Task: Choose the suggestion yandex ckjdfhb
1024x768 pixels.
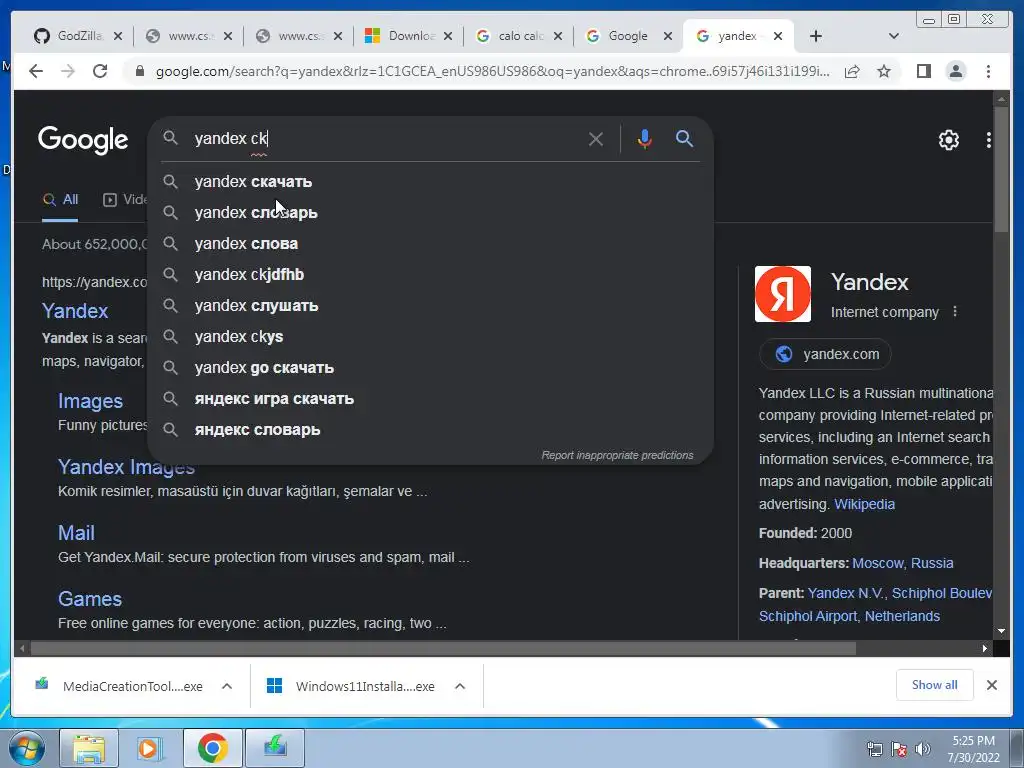Action: (430, 275)
